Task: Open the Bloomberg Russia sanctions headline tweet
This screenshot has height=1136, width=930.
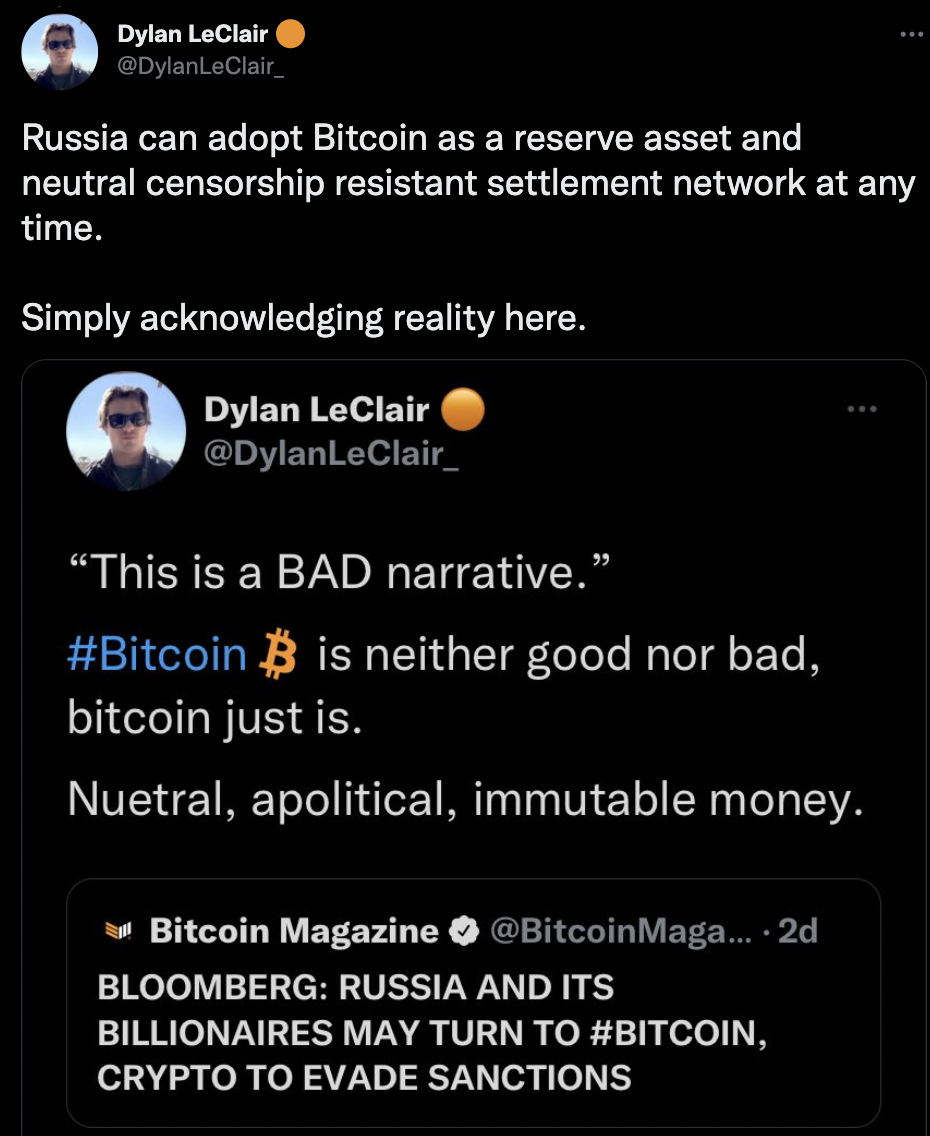Action: 431,1032
